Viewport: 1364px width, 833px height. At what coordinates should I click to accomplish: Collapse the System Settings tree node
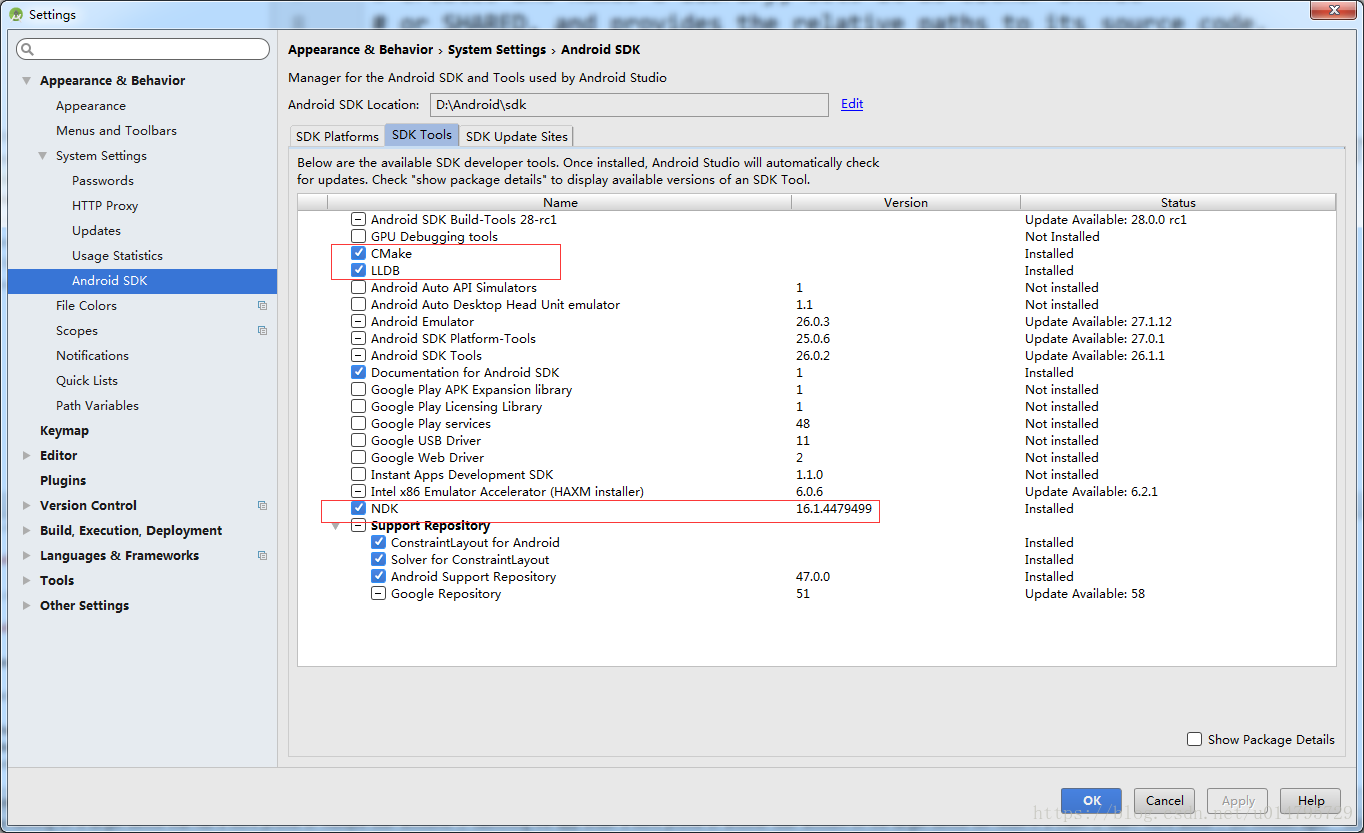pos(43,156)
